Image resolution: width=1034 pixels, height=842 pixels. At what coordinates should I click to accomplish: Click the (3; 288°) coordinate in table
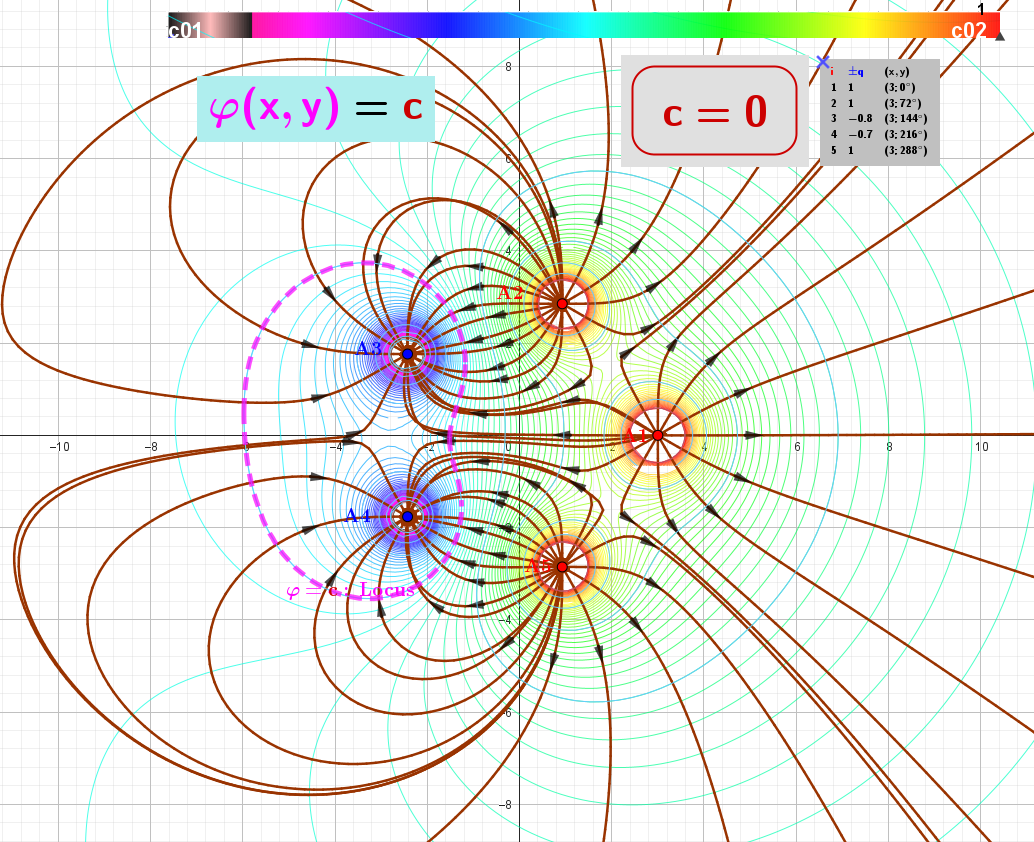coord(905,150)
